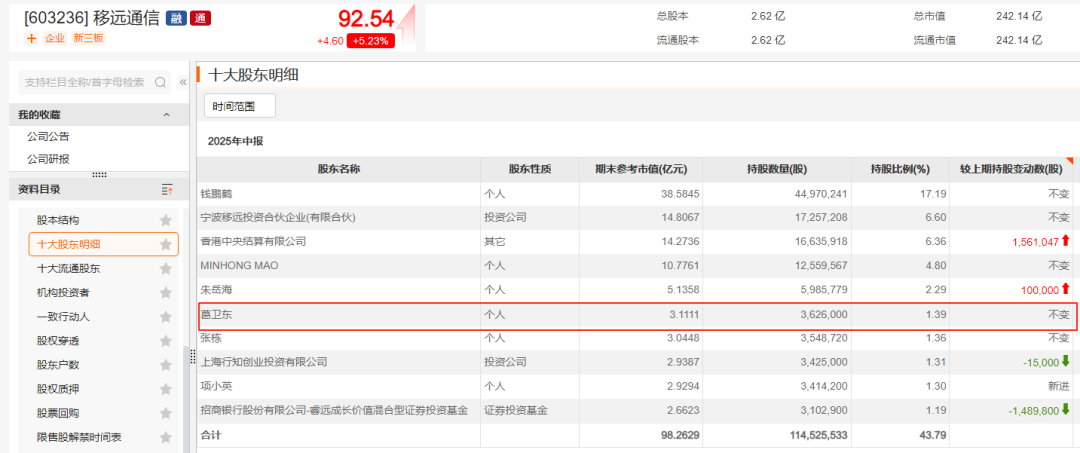Click the -1,489,800 change value
The width and height of the screenshot is (1080, 453).
tap(1033, 410)
